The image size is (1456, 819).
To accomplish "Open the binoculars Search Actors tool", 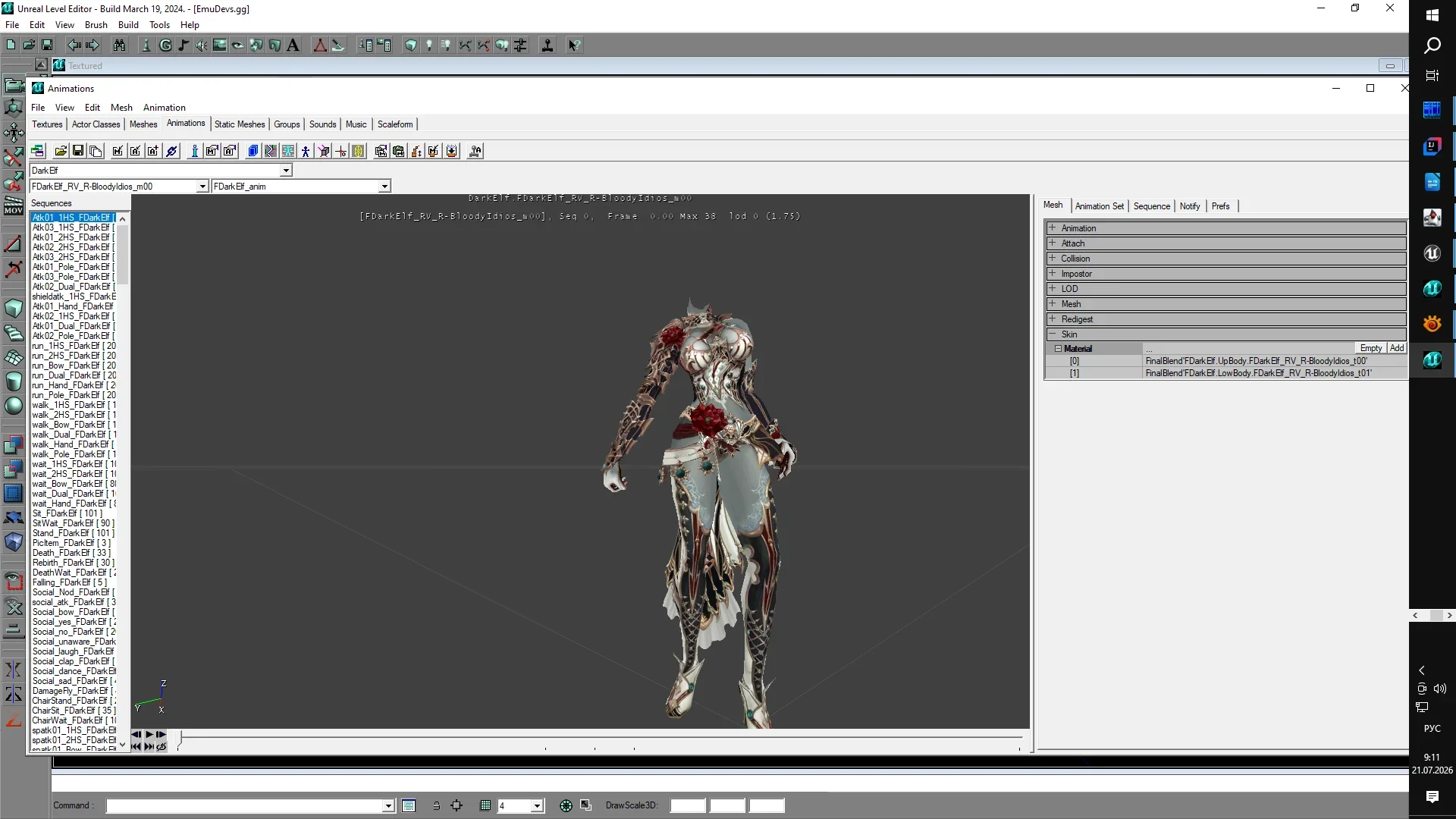I will [x=120, y=45].
